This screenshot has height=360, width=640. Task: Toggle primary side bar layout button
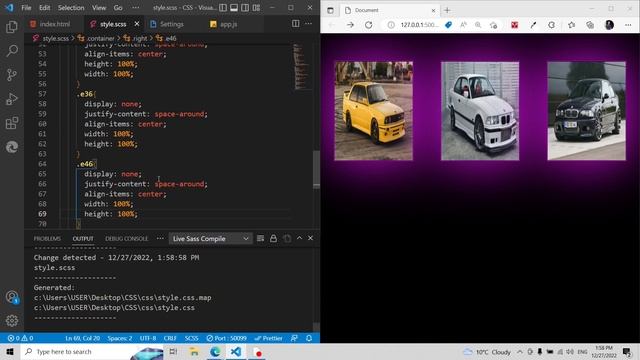tap(223, 8)
